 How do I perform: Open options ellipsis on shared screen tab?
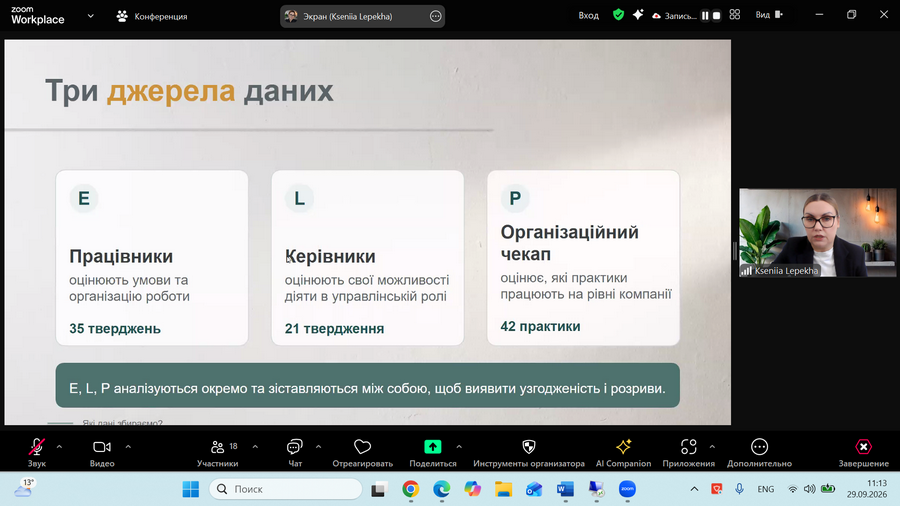click(x=436, y=16)
